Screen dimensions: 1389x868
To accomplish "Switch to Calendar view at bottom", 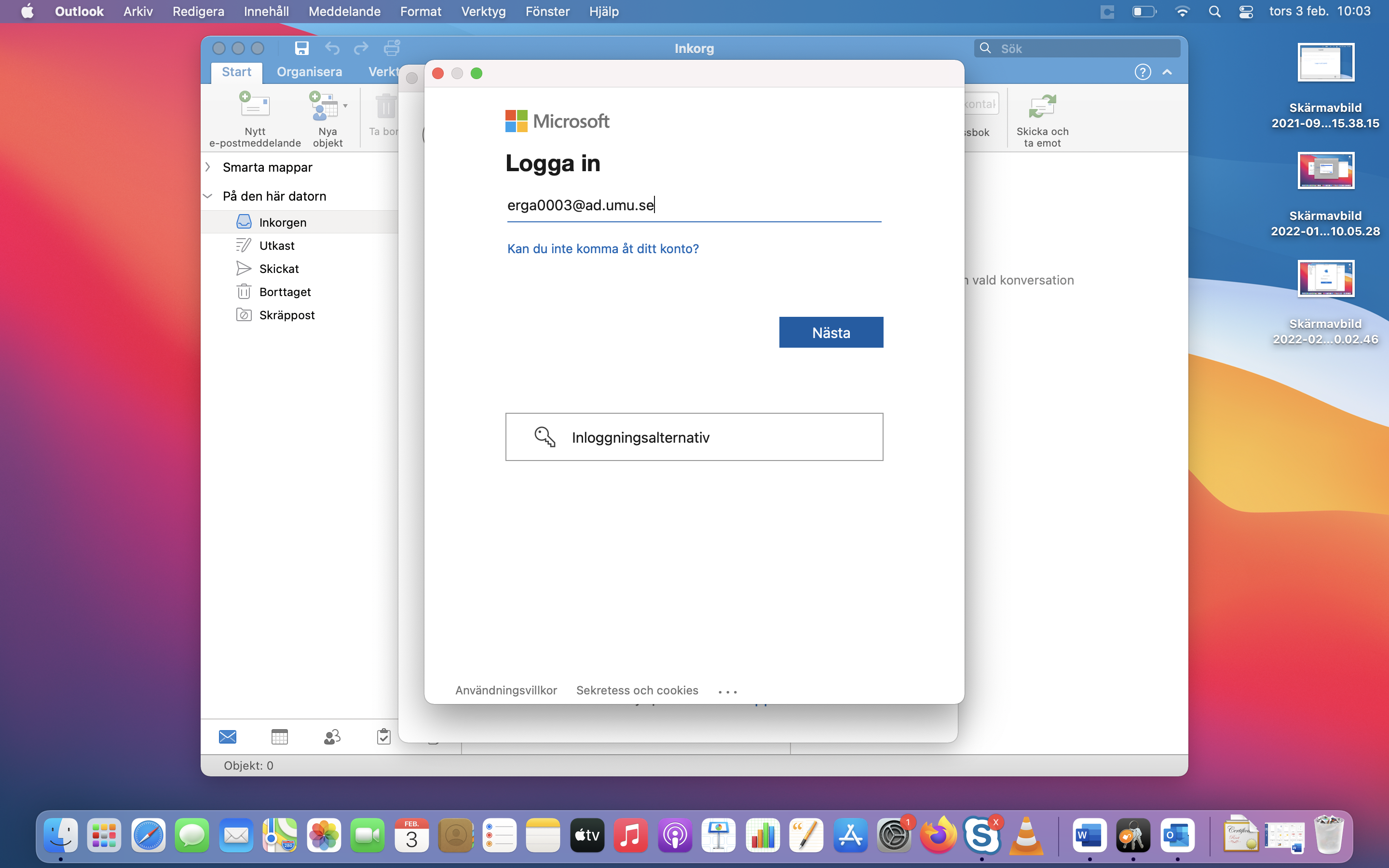I will pos(280,736).
